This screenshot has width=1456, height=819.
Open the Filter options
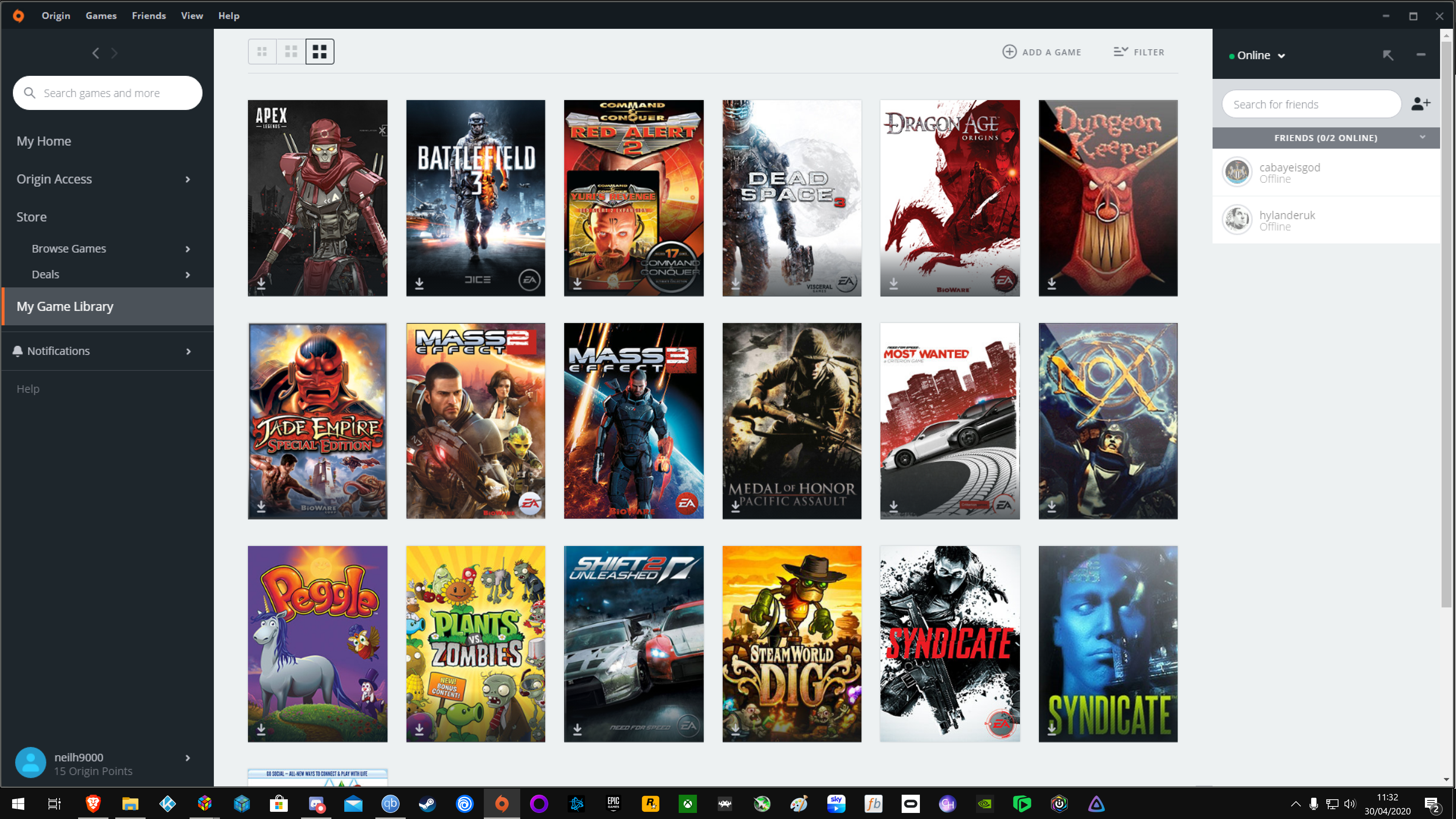coord(1138,52)
